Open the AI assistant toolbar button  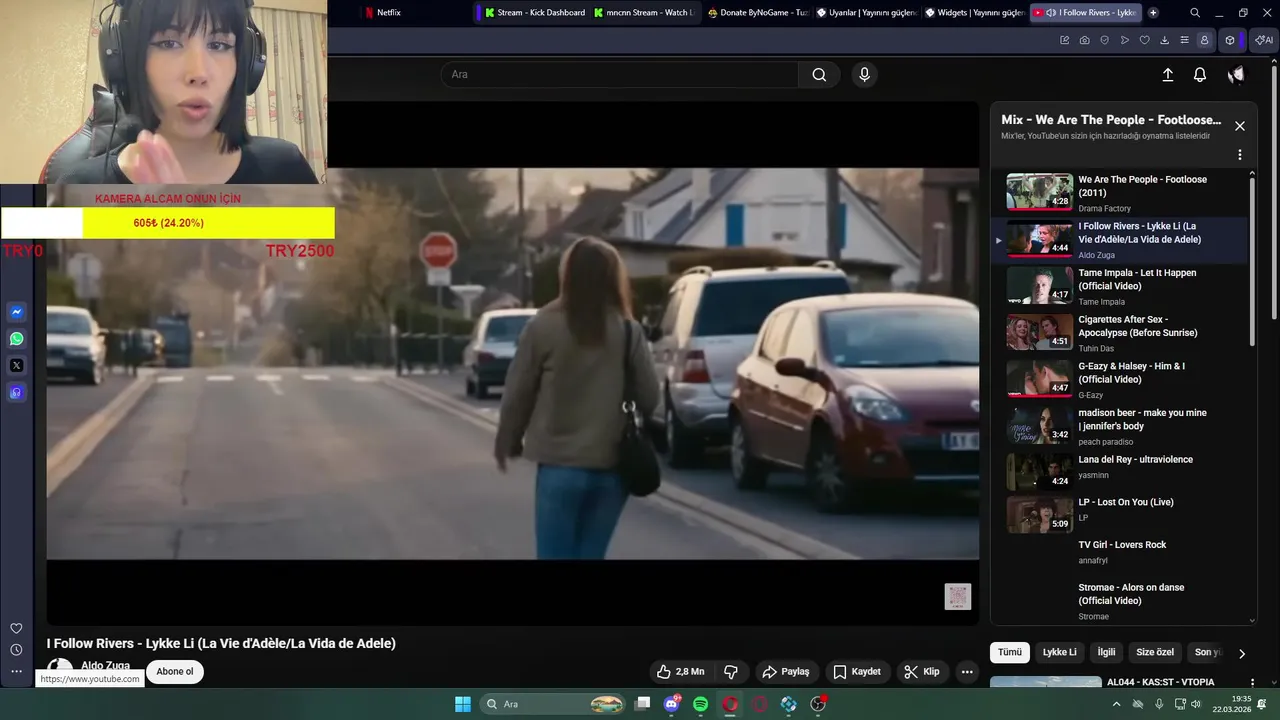(x=1263, y=40)
